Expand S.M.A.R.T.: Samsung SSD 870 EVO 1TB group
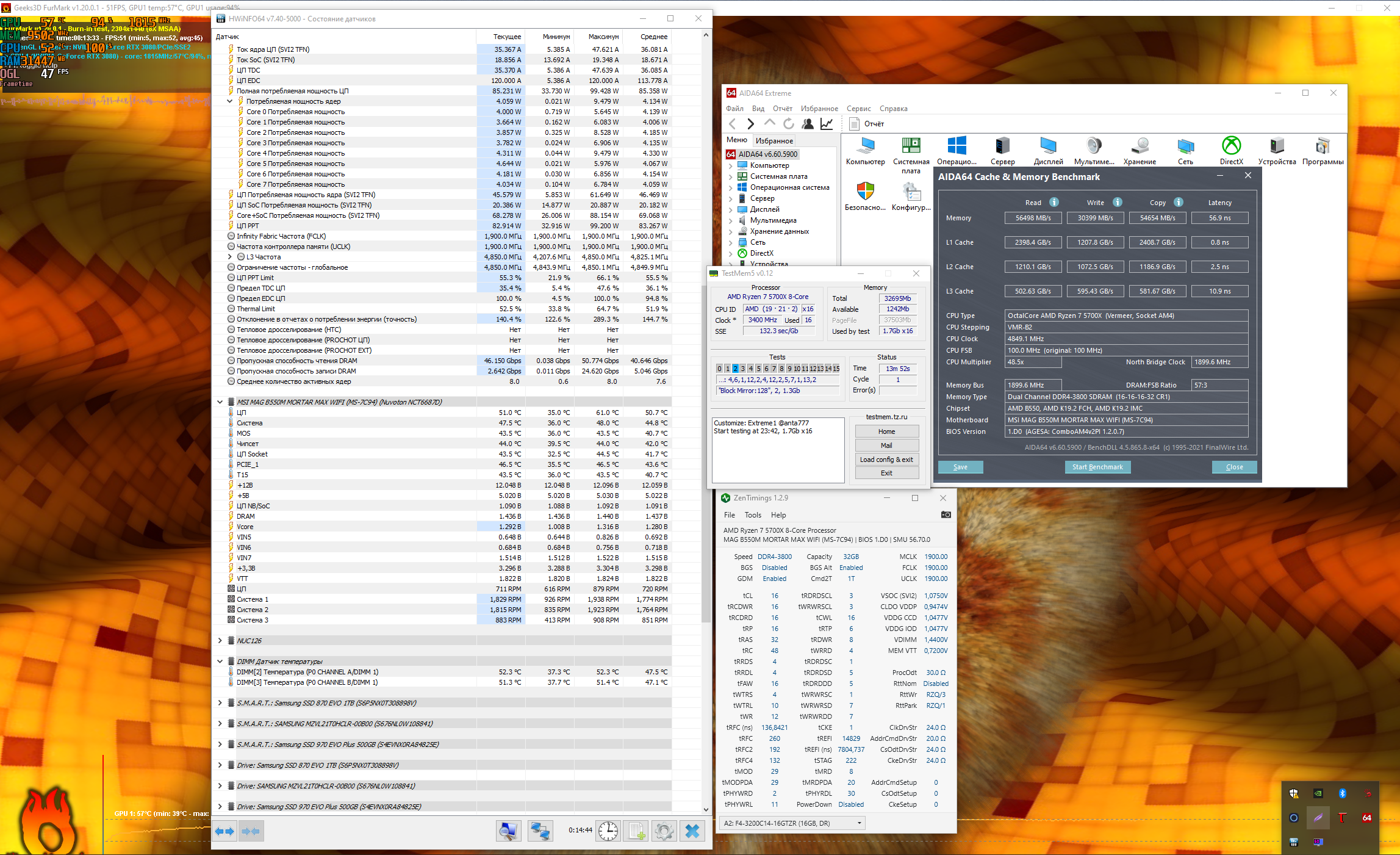 pos(220,703)
